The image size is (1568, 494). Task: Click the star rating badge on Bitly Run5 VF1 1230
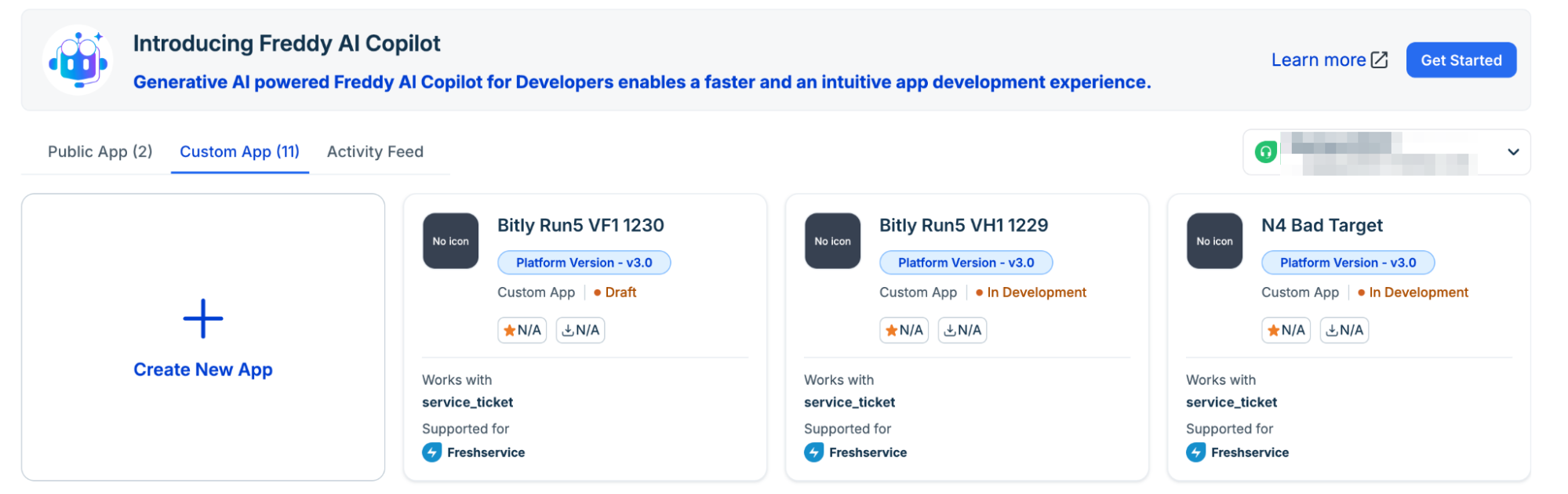(x=522, y=330)
